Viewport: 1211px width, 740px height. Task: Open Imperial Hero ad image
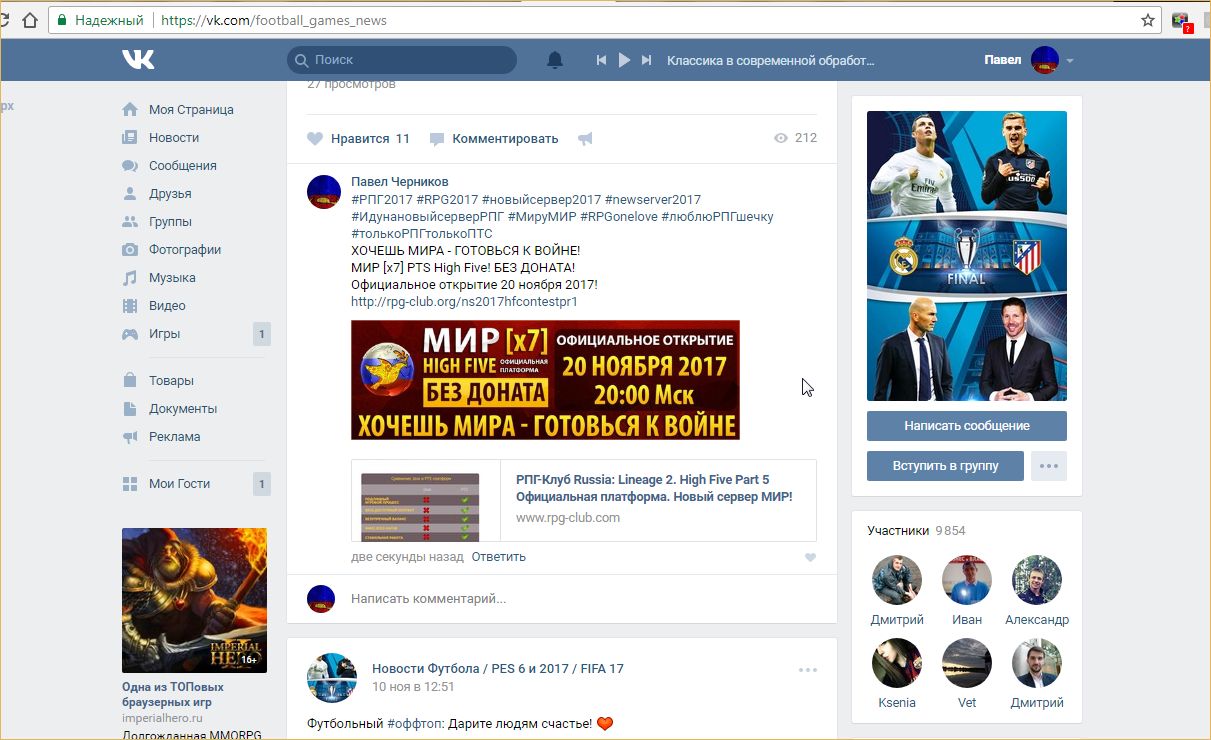click(x=194, y=600)
